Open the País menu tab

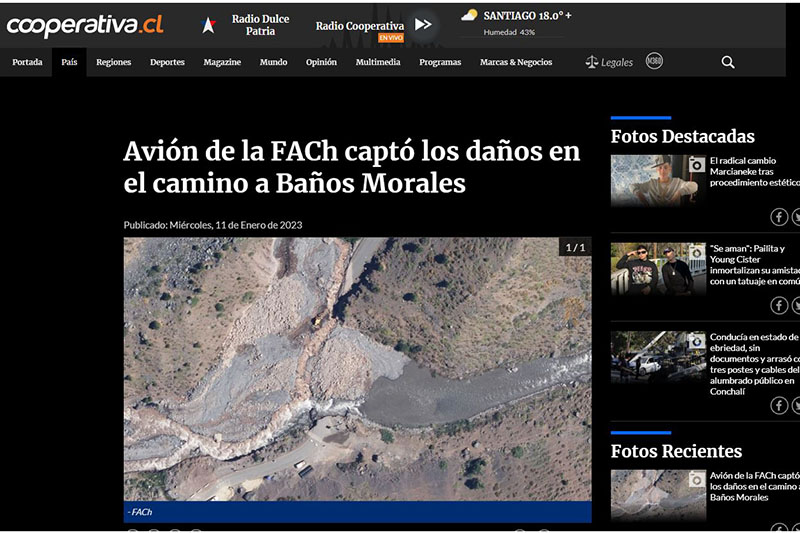tap(69, 62)
